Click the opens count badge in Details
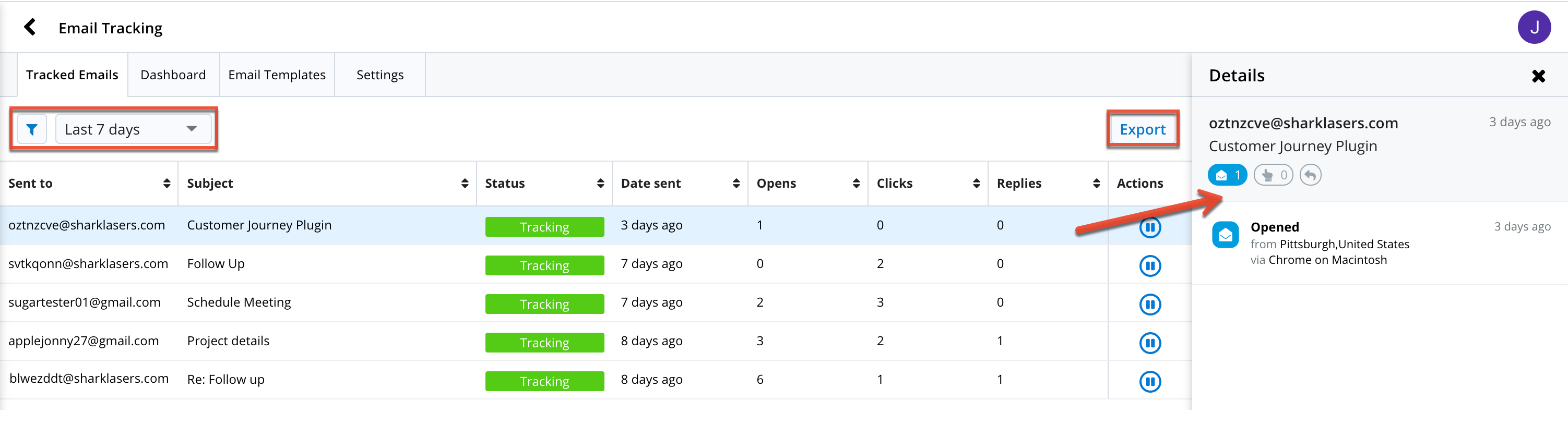 [x=1227, y=176]
